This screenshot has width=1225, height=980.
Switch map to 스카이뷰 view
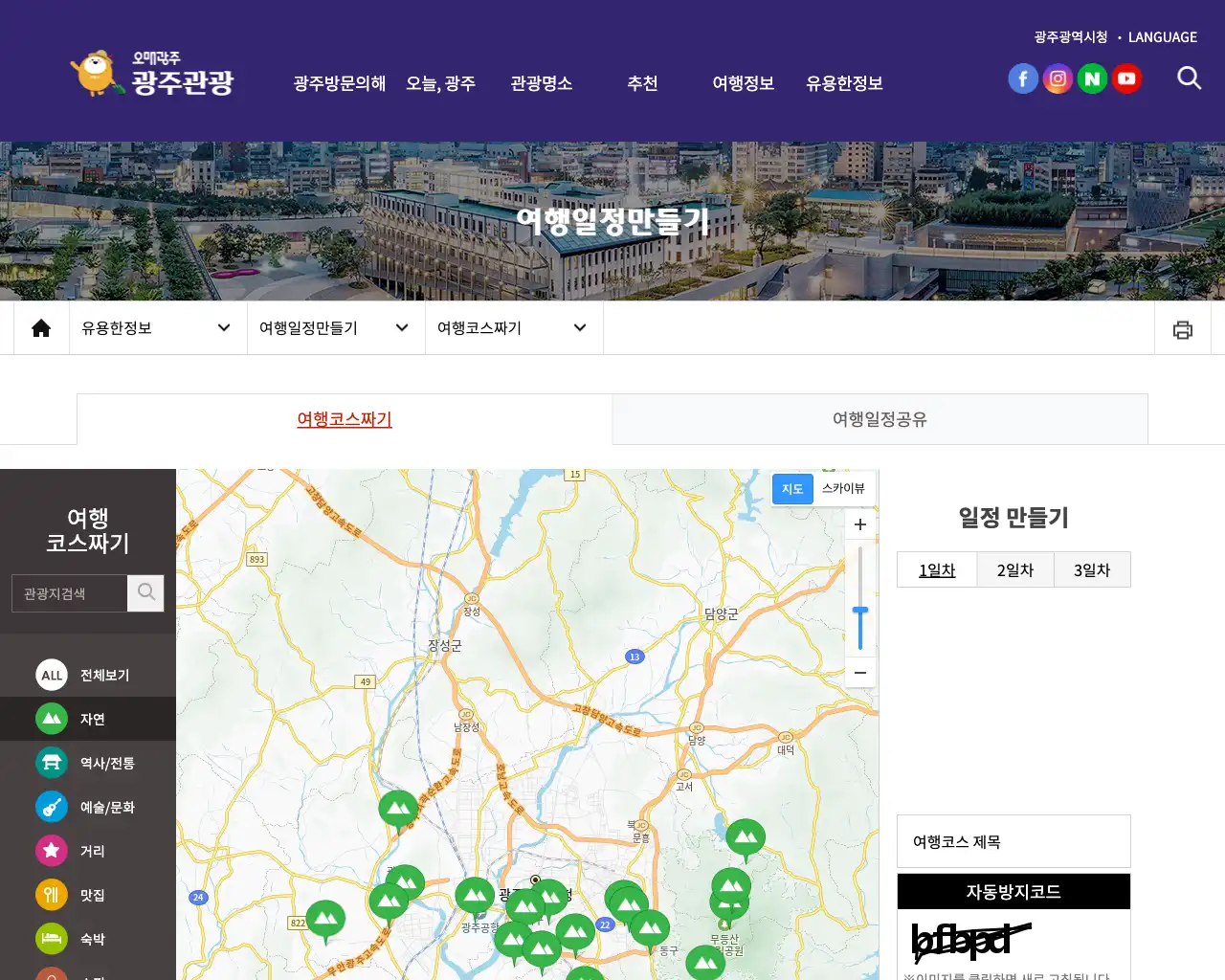pos(843,488)
